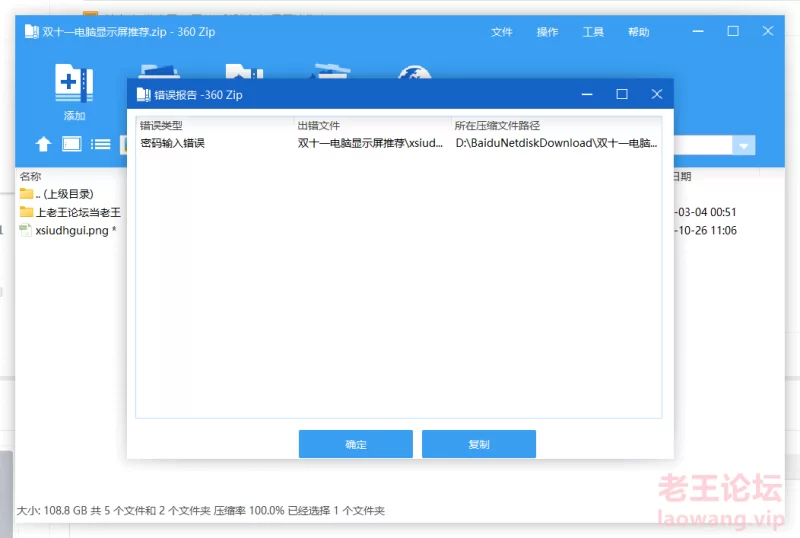Click the 名称 column header
800x538 pixels.
click(x=30, y=177)
